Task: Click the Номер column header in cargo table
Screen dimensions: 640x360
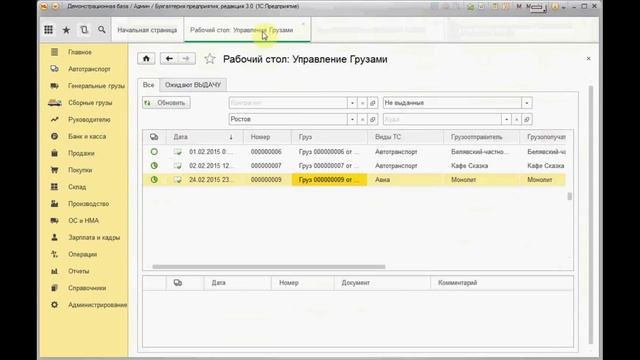Action: [267, 137]
